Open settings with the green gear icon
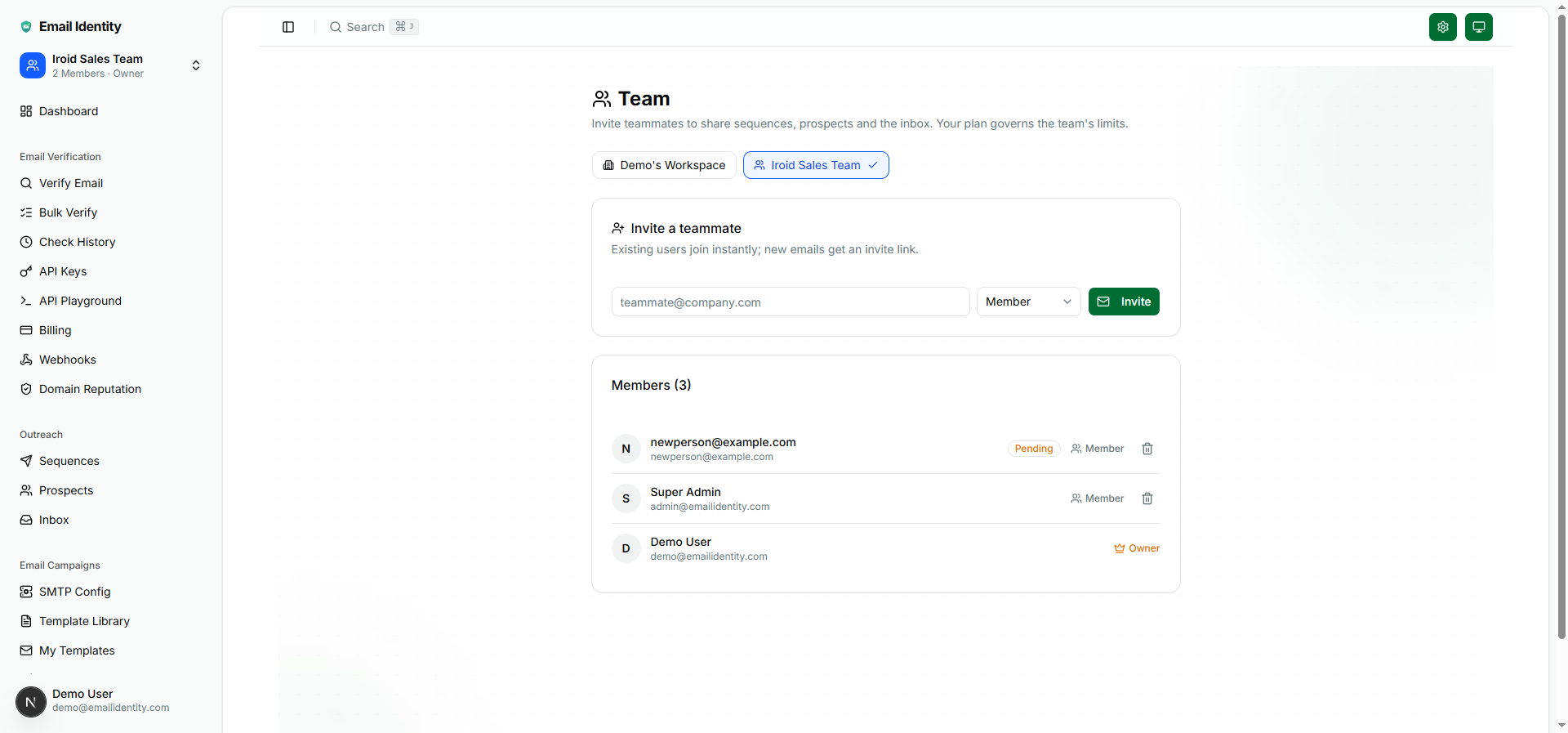 pos(1443,27)
